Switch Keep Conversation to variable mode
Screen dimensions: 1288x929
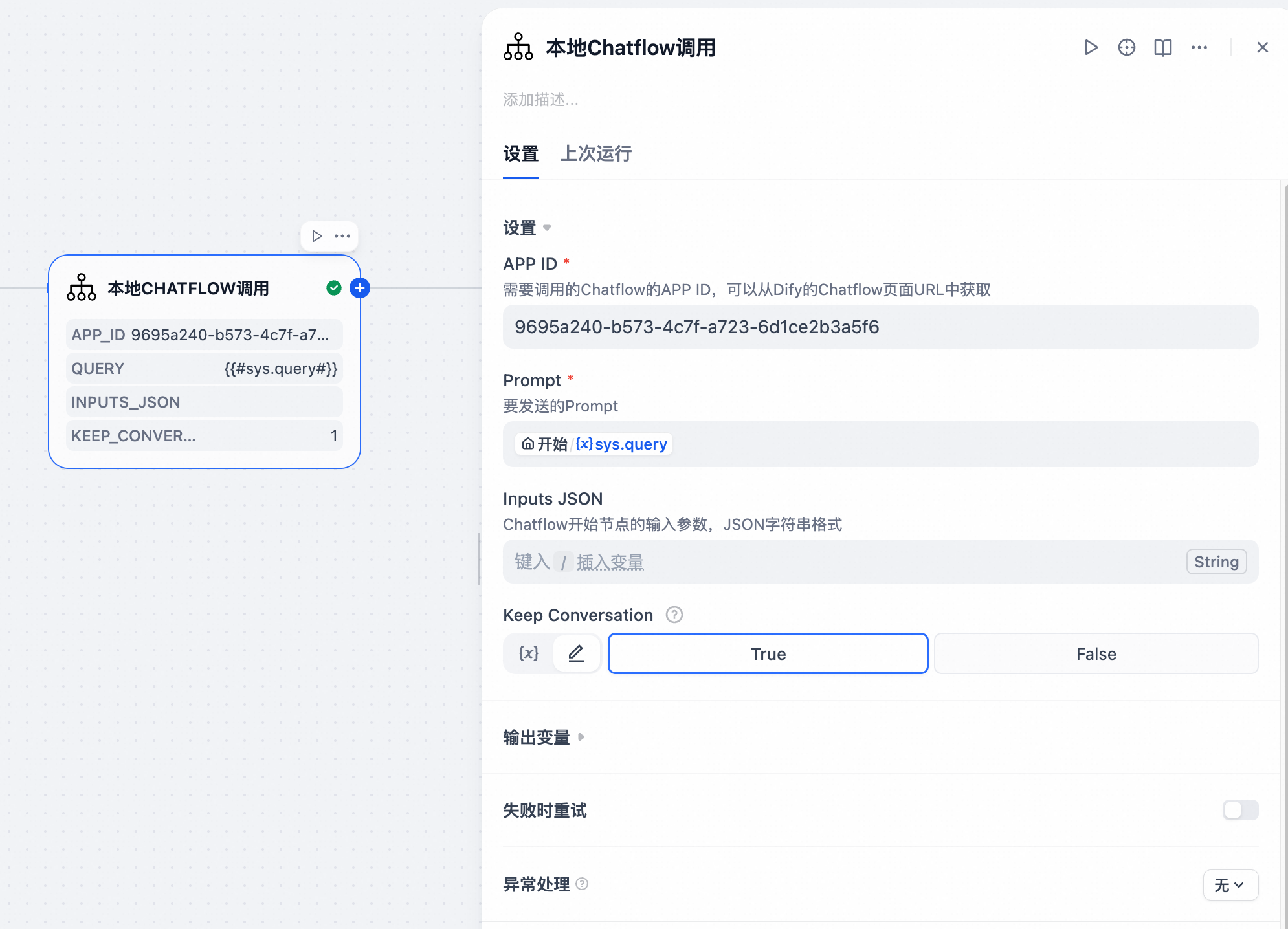tap(529, 653)
